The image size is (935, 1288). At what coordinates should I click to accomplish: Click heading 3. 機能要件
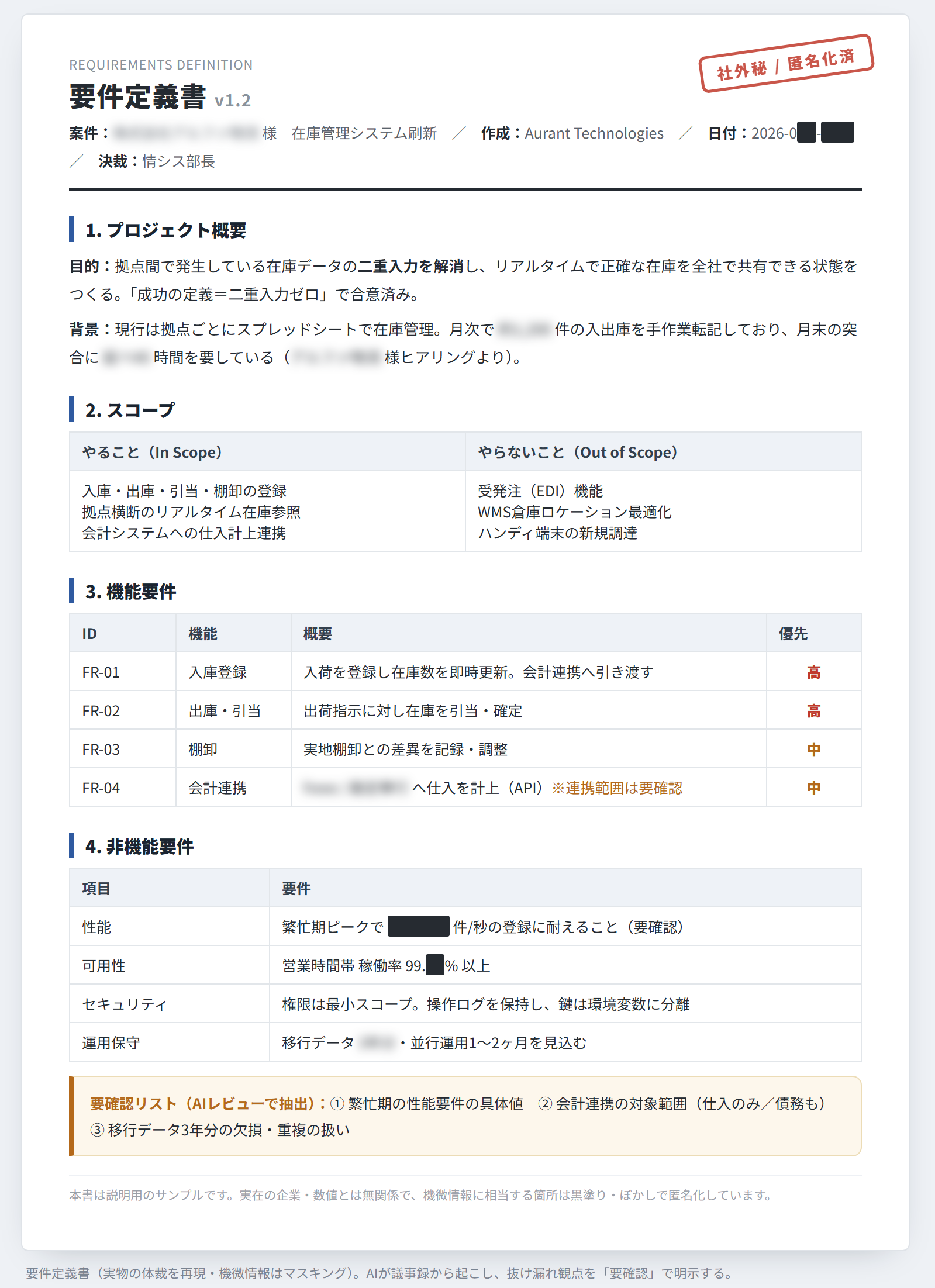130,592
